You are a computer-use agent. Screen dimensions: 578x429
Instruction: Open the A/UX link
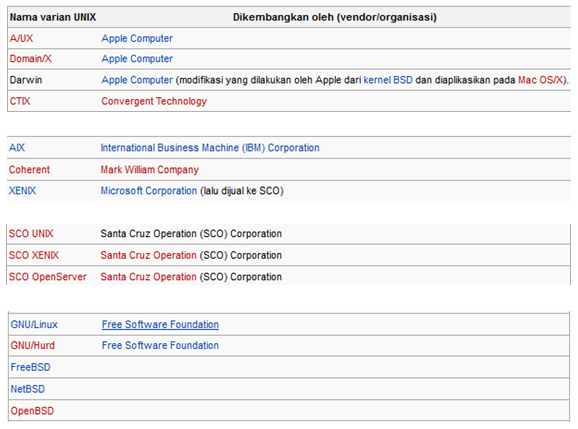point(21,38)
